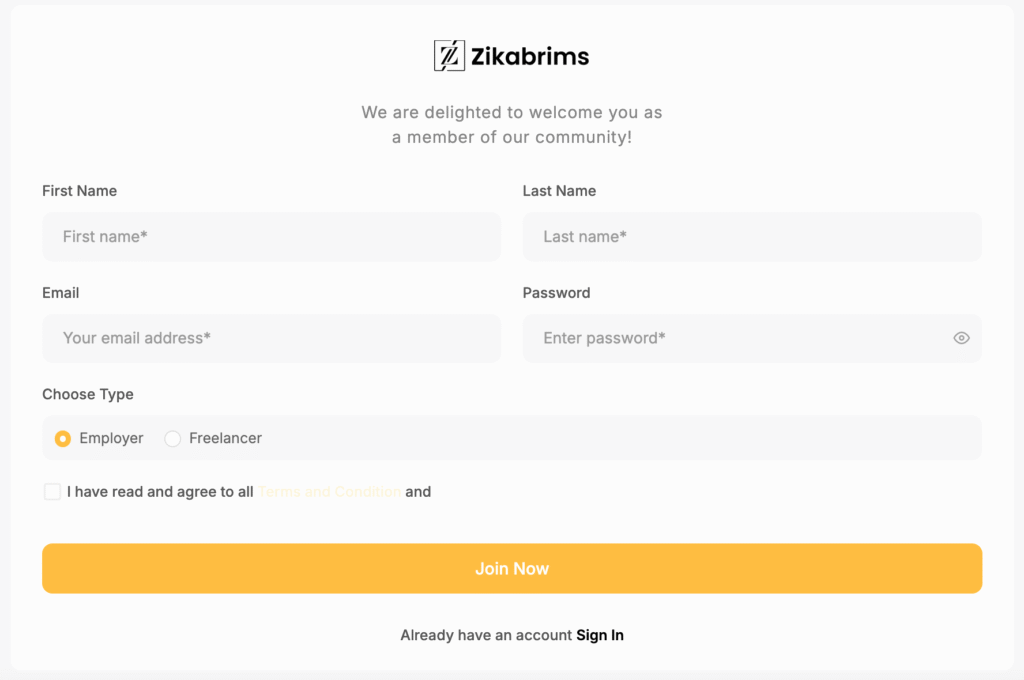The image size is (1024, 680).
Task: Click the First Name label
Action: pyautogui.click(x=80, y=191)
